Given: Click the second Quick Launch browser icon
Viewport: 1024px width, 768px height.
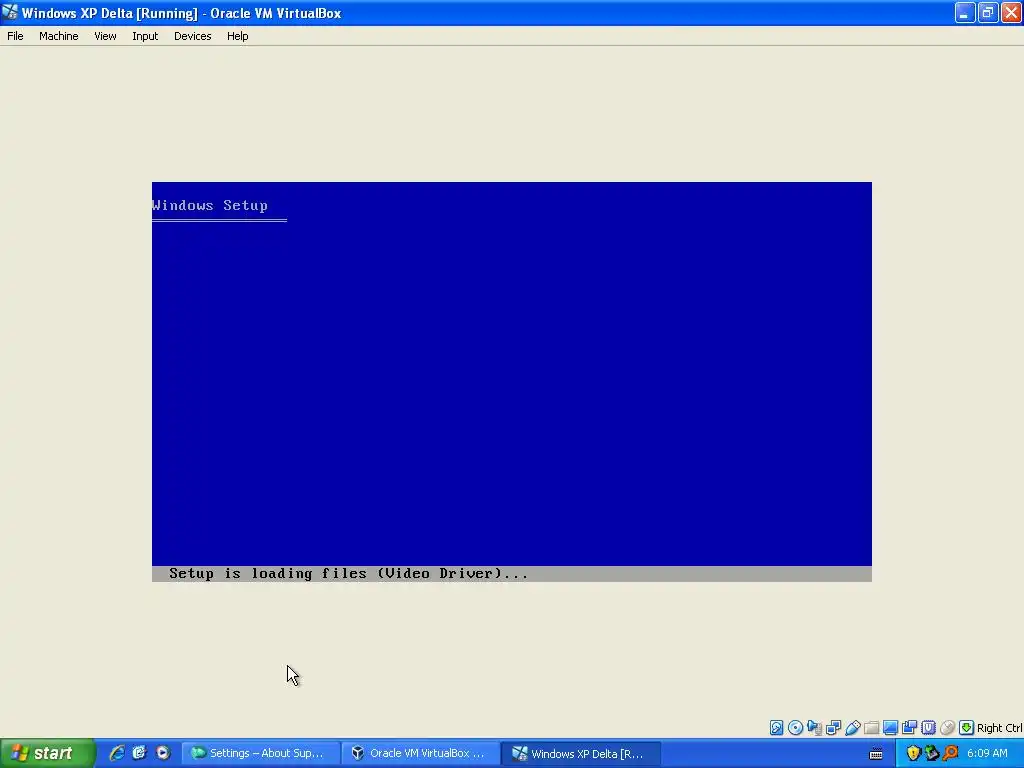Looking at the screenshot, I should 139,753.
